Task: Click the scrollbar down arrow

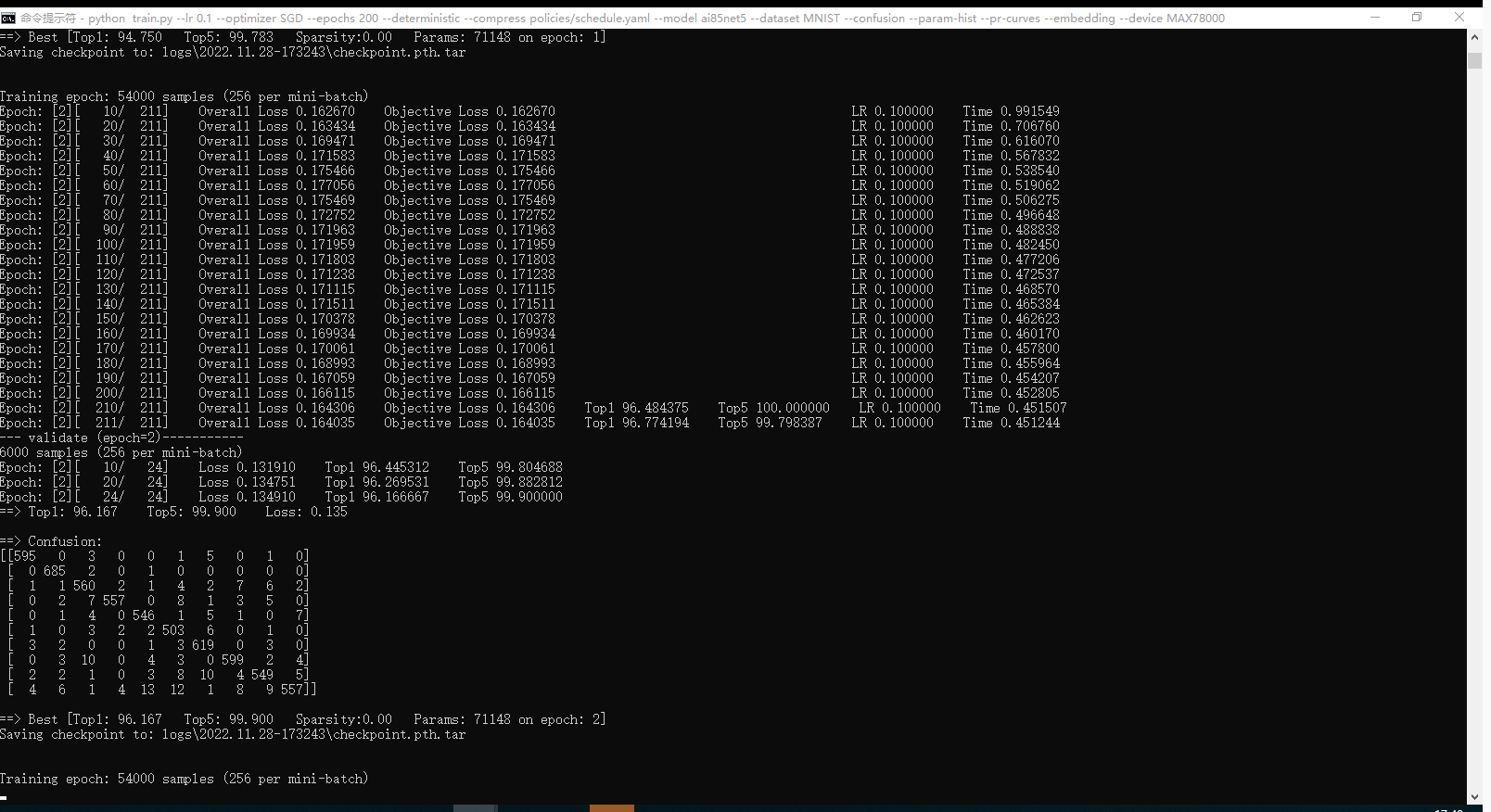Action: click(1474, 797)
